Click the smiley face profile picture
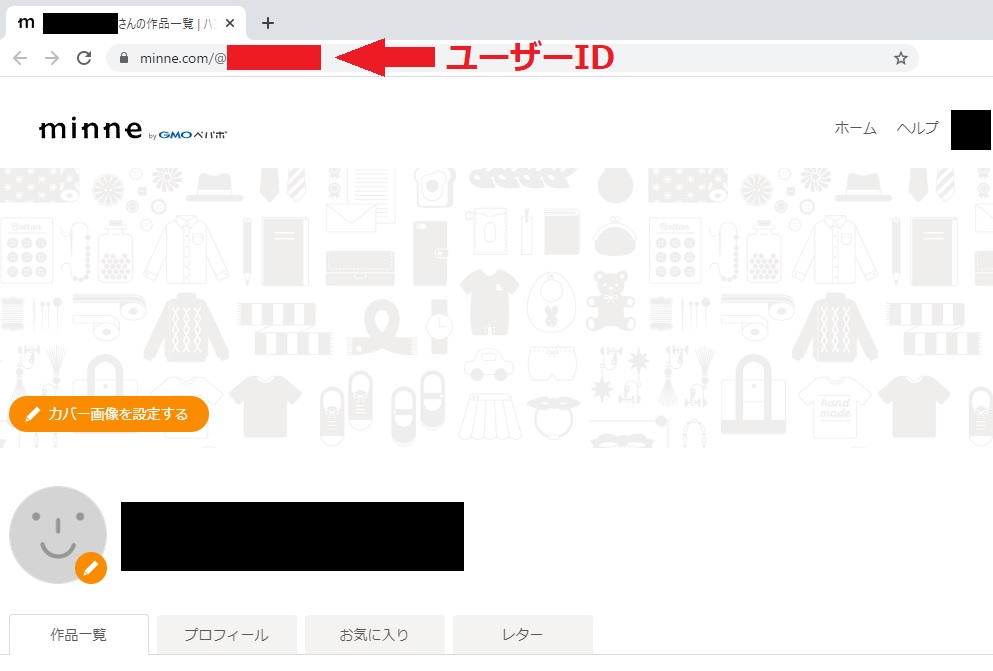993x671 pixels. click(x=58, y=532)
